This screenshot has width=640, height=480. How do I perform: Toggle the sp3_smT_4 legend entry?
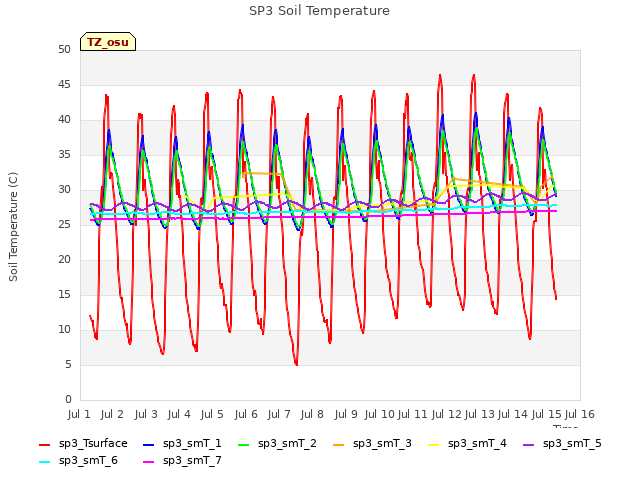point(467,444)
